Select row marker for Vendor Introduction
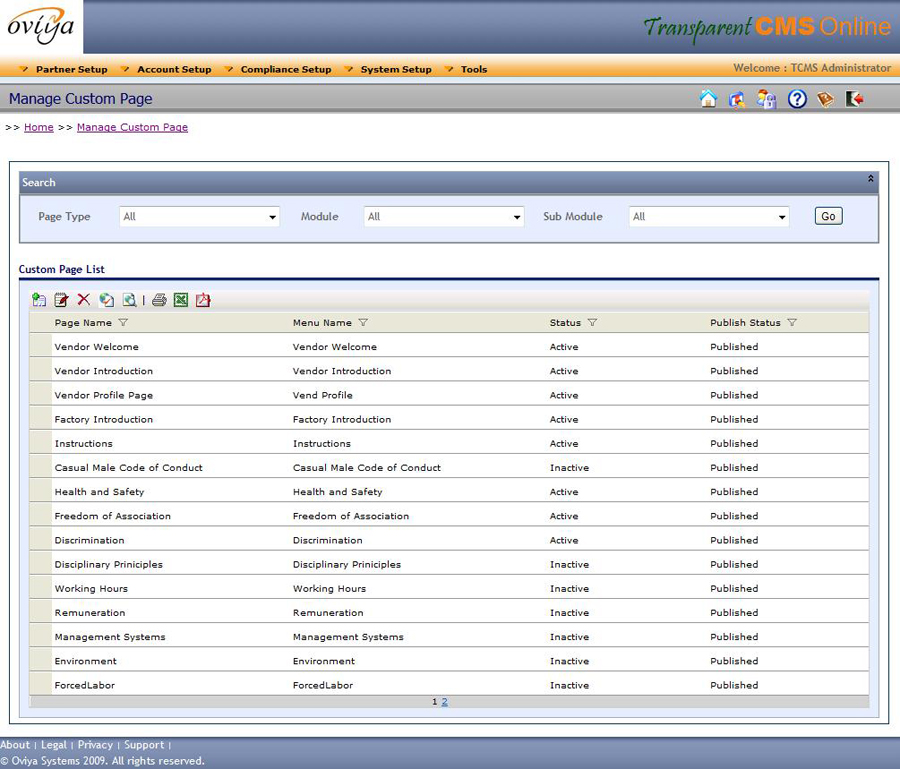This screenshot has height=769, width=900. (x=41, y=371)
